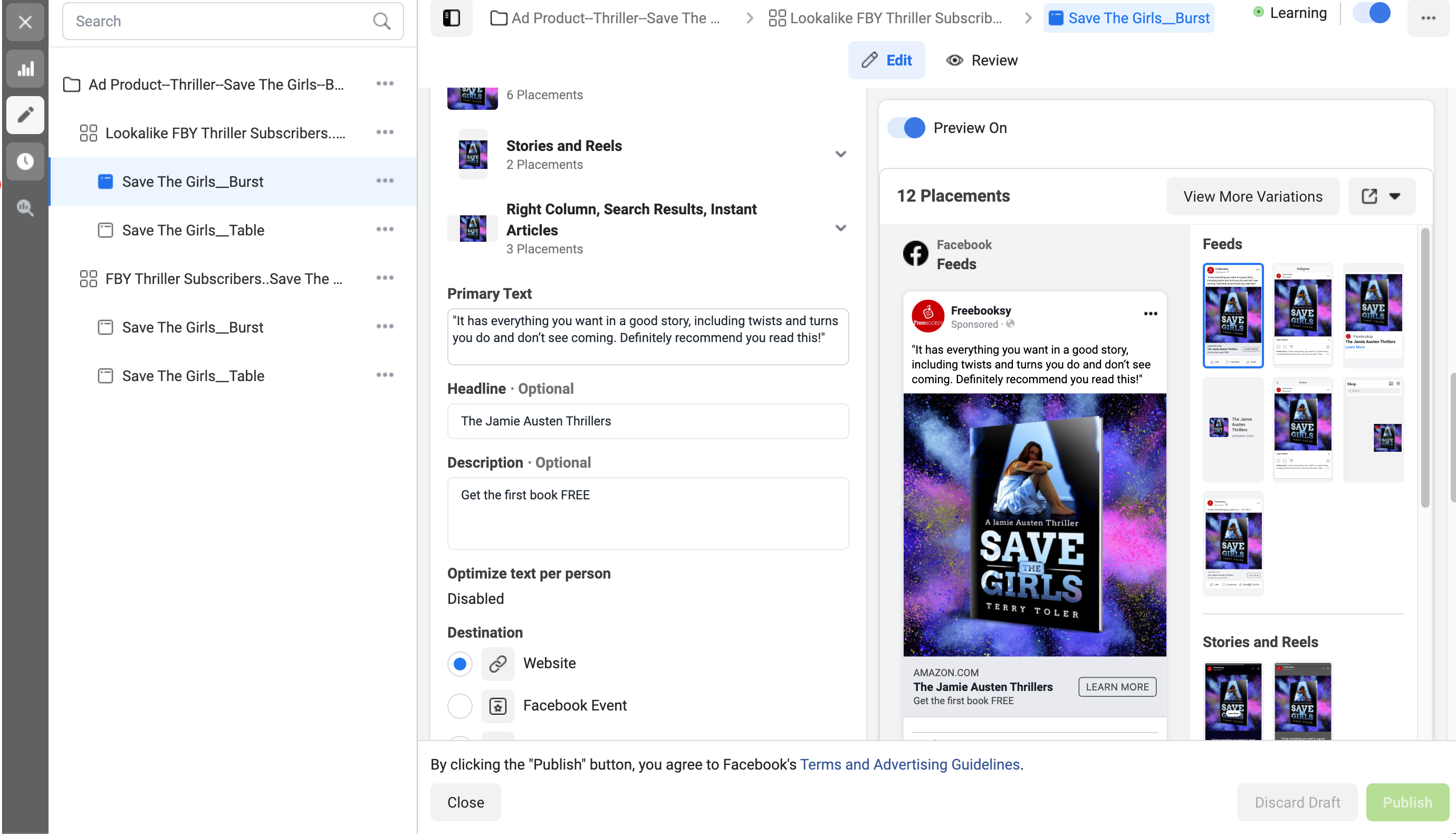The width and height of the screenshot is (1456, 834).
Task: Click the Headline field with Jamie Austen Thrillers
Action: (x=647, y=421)
